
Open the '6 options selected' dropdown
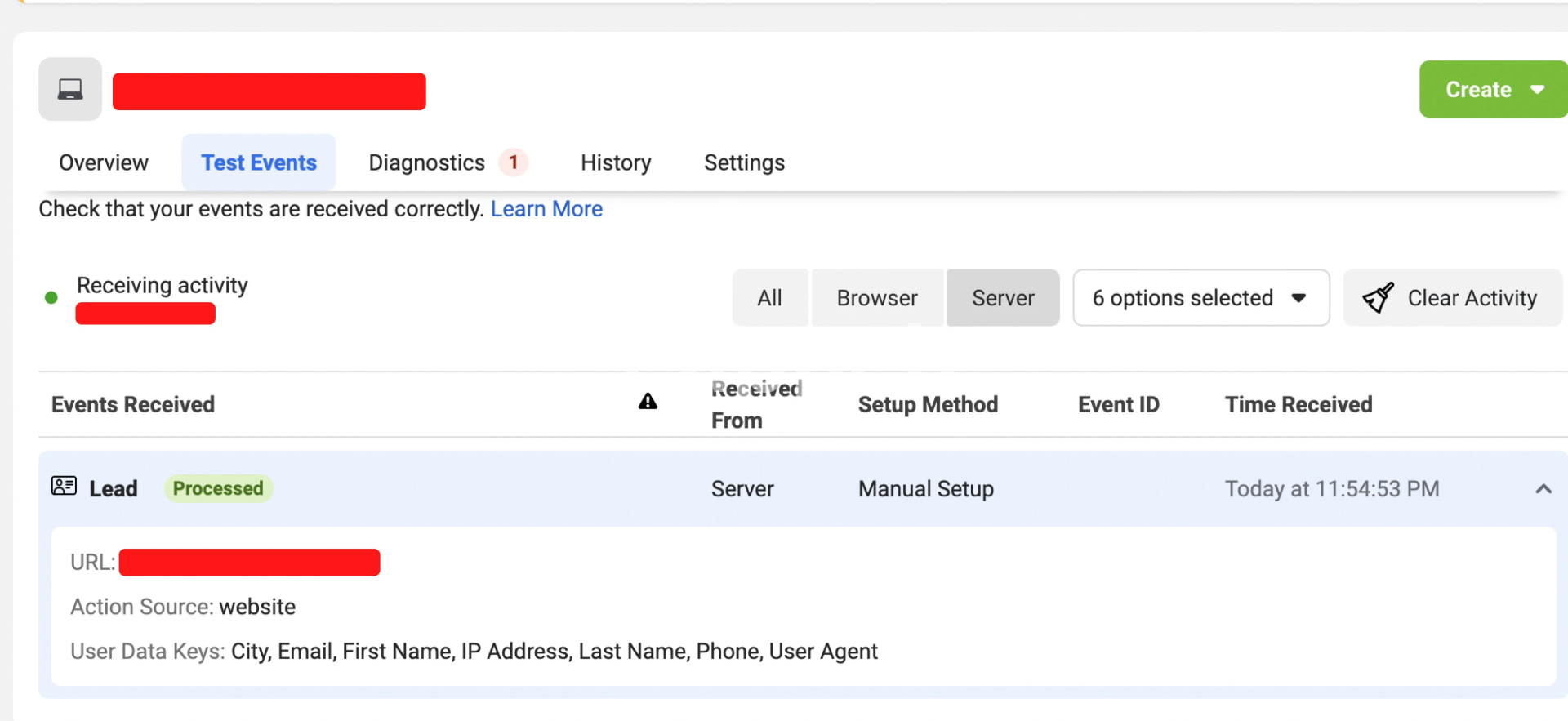[x=1200, y=298]
